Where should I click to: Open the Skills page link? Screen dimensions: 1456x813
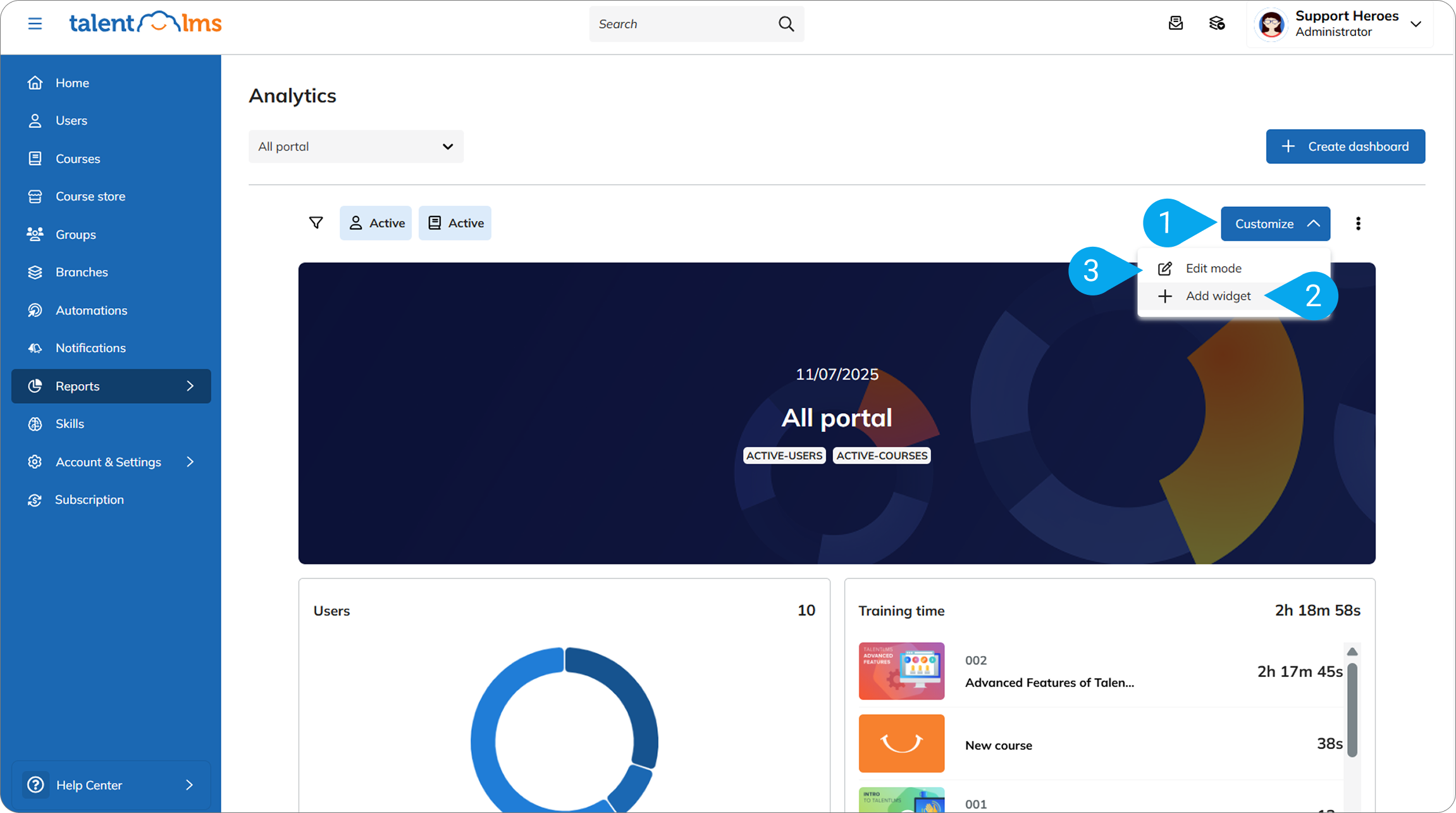[70, 424]
